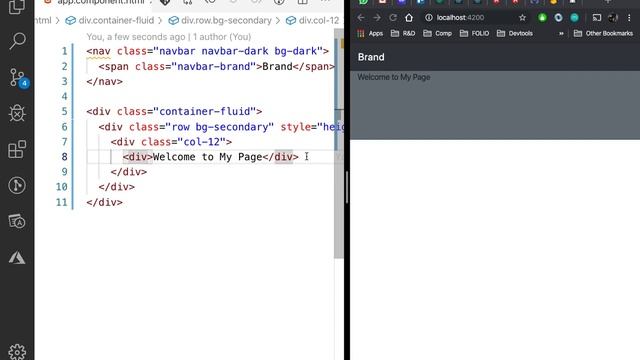Click the col-12 div on line 7
Image resolution: width=640 pixels, height=360 pixels.
[x=171, y=142]
